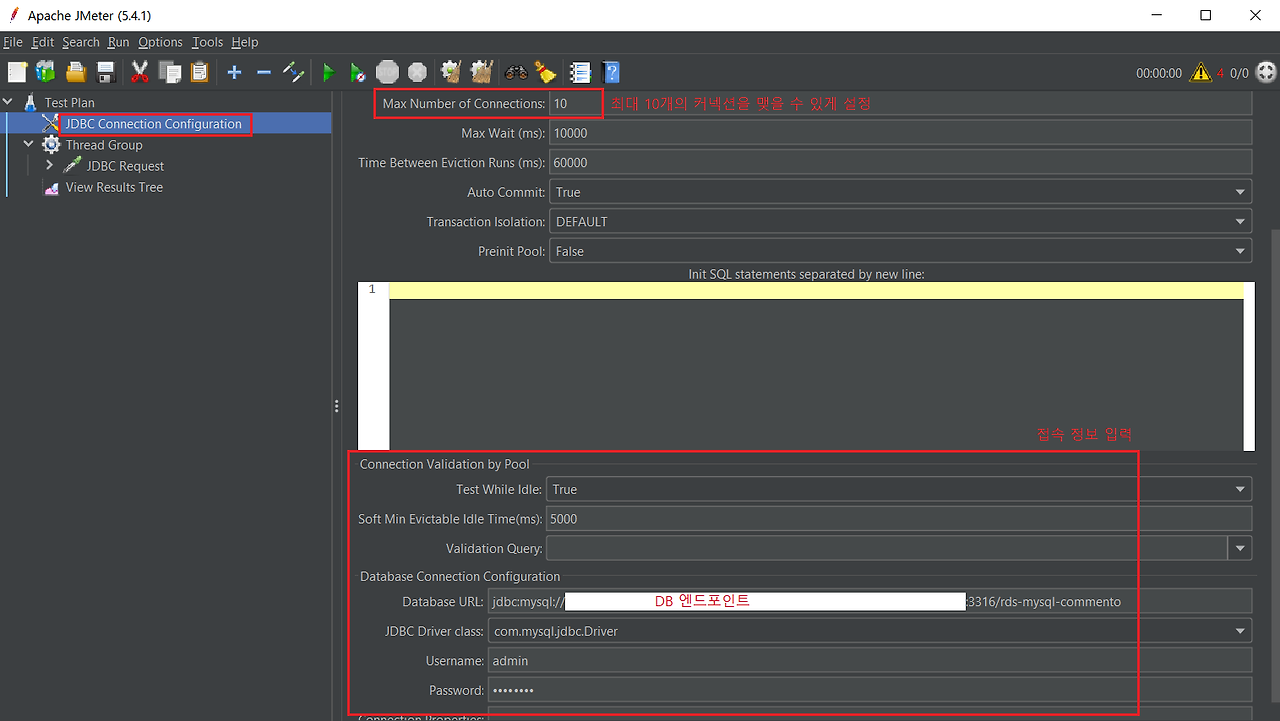Viewport: 1280px width, 721px height.
Task: Click the Password field
Action: (x=870, y=690)
